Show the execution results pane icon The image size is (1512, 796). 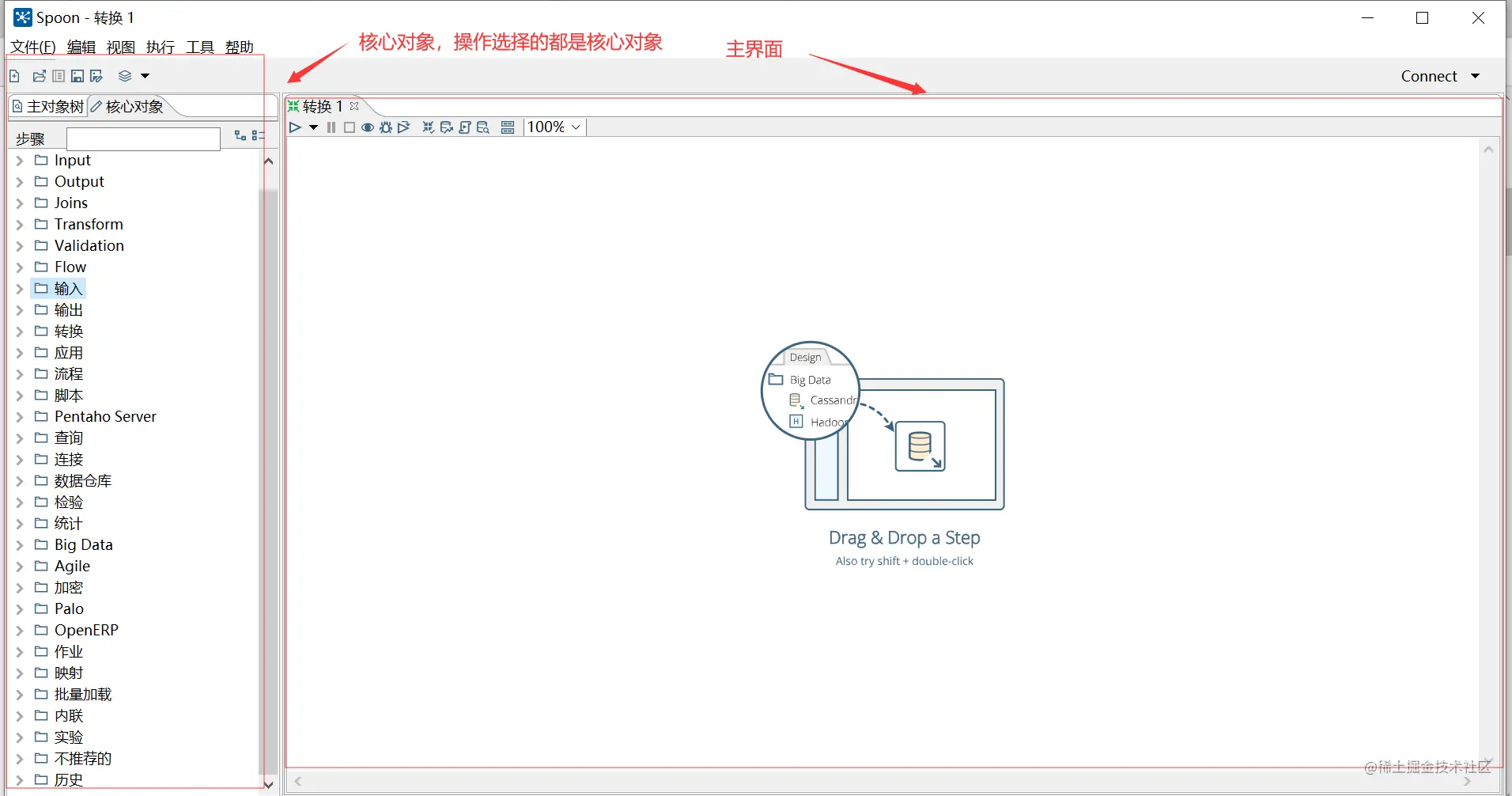508,127
